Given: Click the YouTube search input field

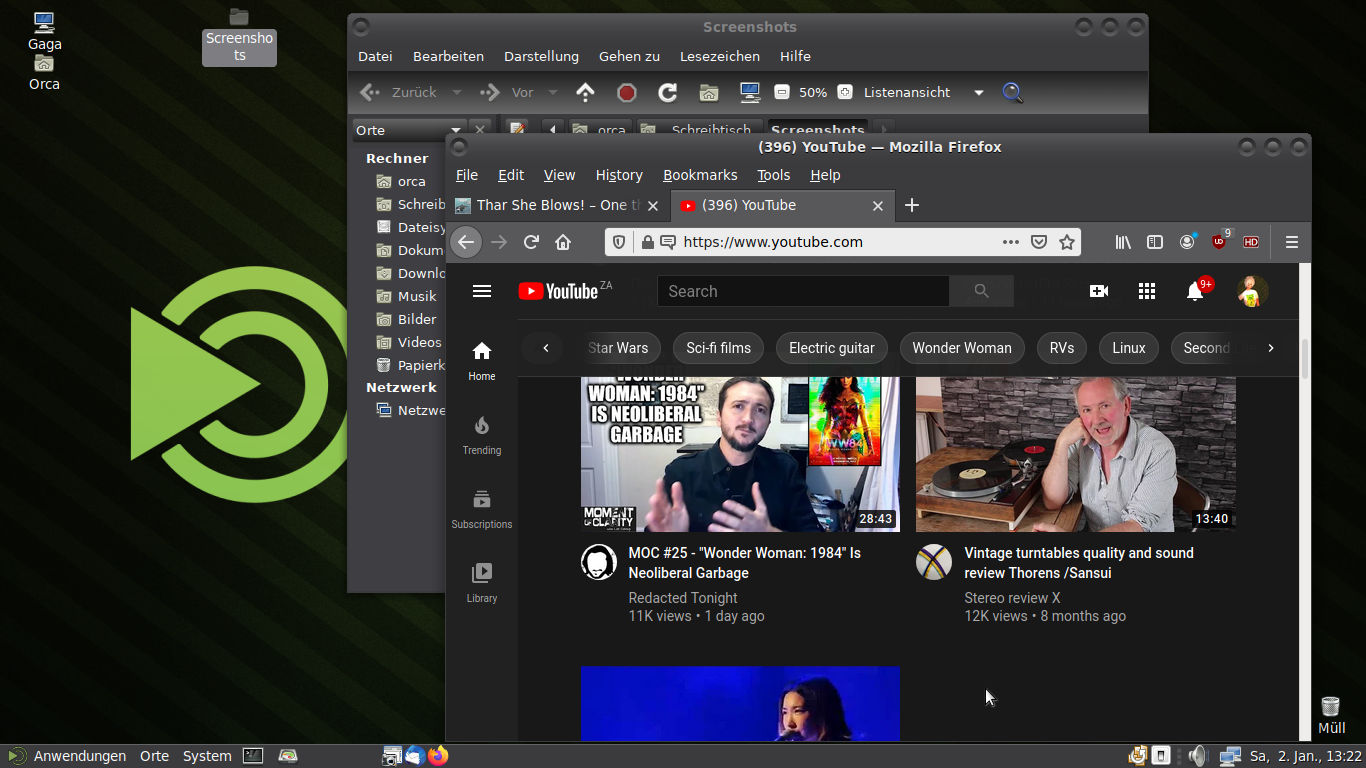Looking at the screenshot, I should click(803, 291).
